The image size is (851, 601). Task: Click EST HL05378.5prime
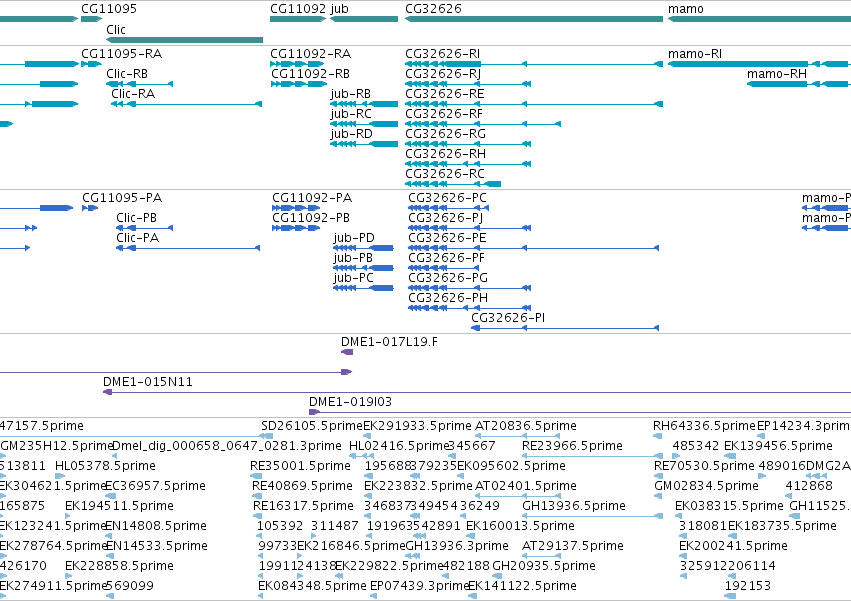pyautogui.click(x=59, y=476)
